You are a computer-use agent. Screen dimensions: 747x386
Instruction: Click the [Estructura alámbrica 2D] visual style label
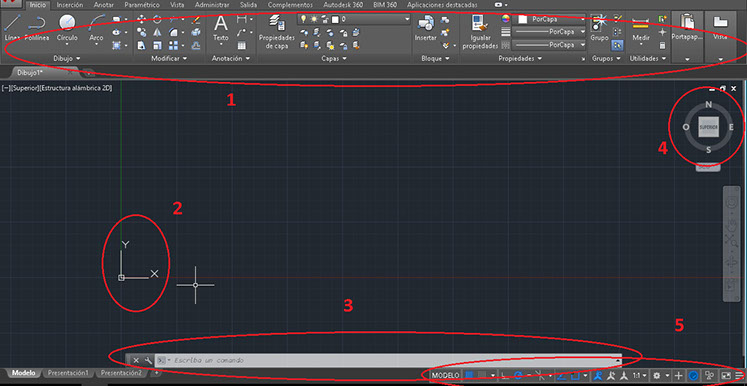coord(76,89)
